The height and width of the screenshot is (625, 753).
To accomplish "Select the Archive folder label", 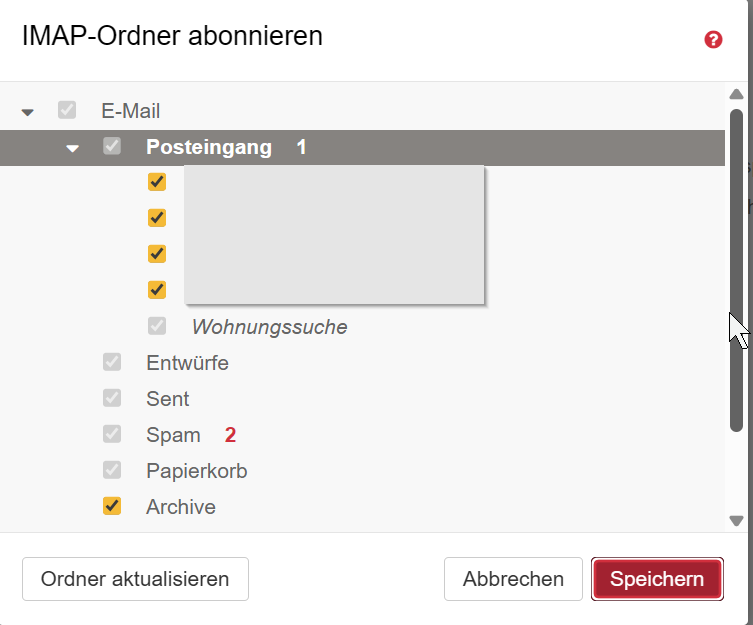I will point(181,507).
